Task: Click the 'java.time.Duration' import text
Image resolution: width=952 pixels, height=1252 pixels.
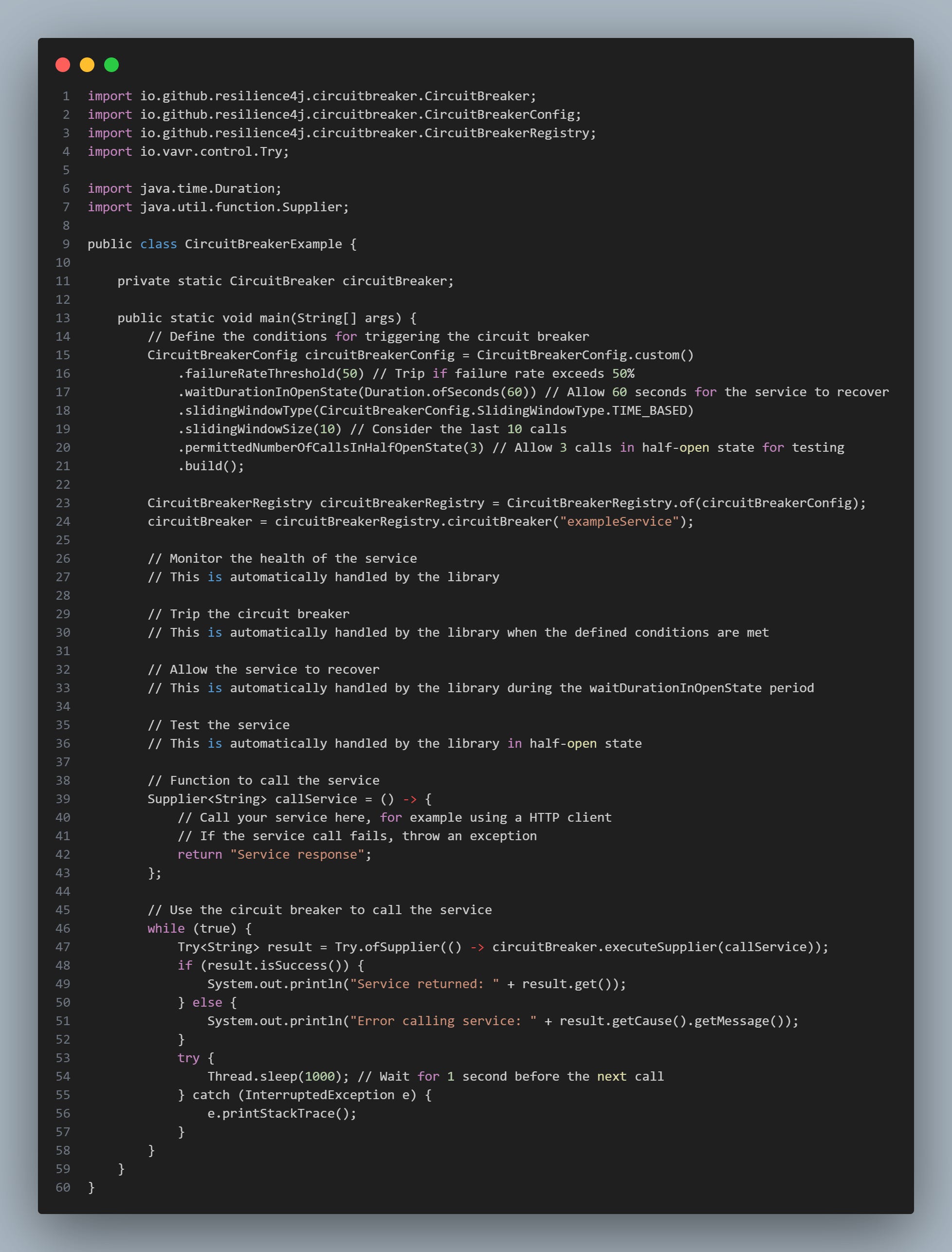Action: tap(207, 188)
